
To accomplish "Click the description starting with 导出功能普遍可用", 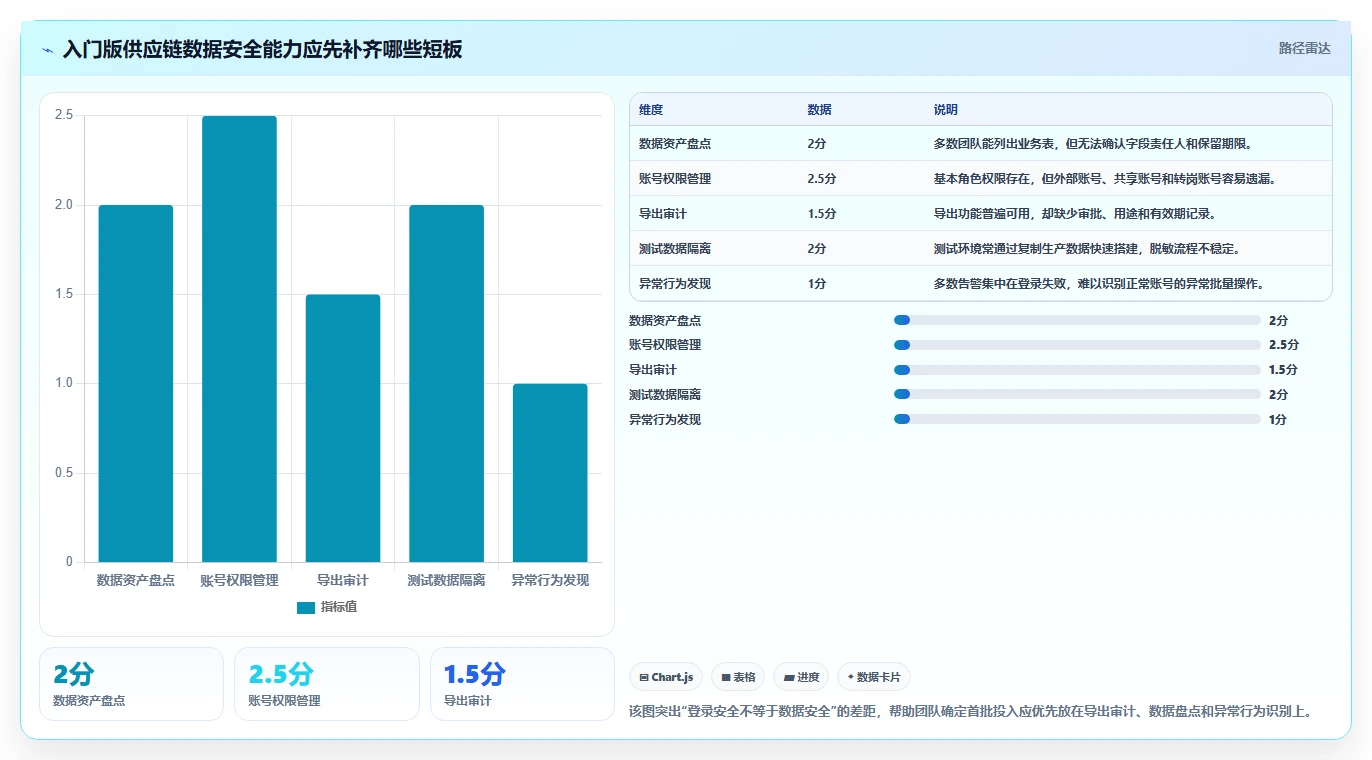I will [1075, 214].
